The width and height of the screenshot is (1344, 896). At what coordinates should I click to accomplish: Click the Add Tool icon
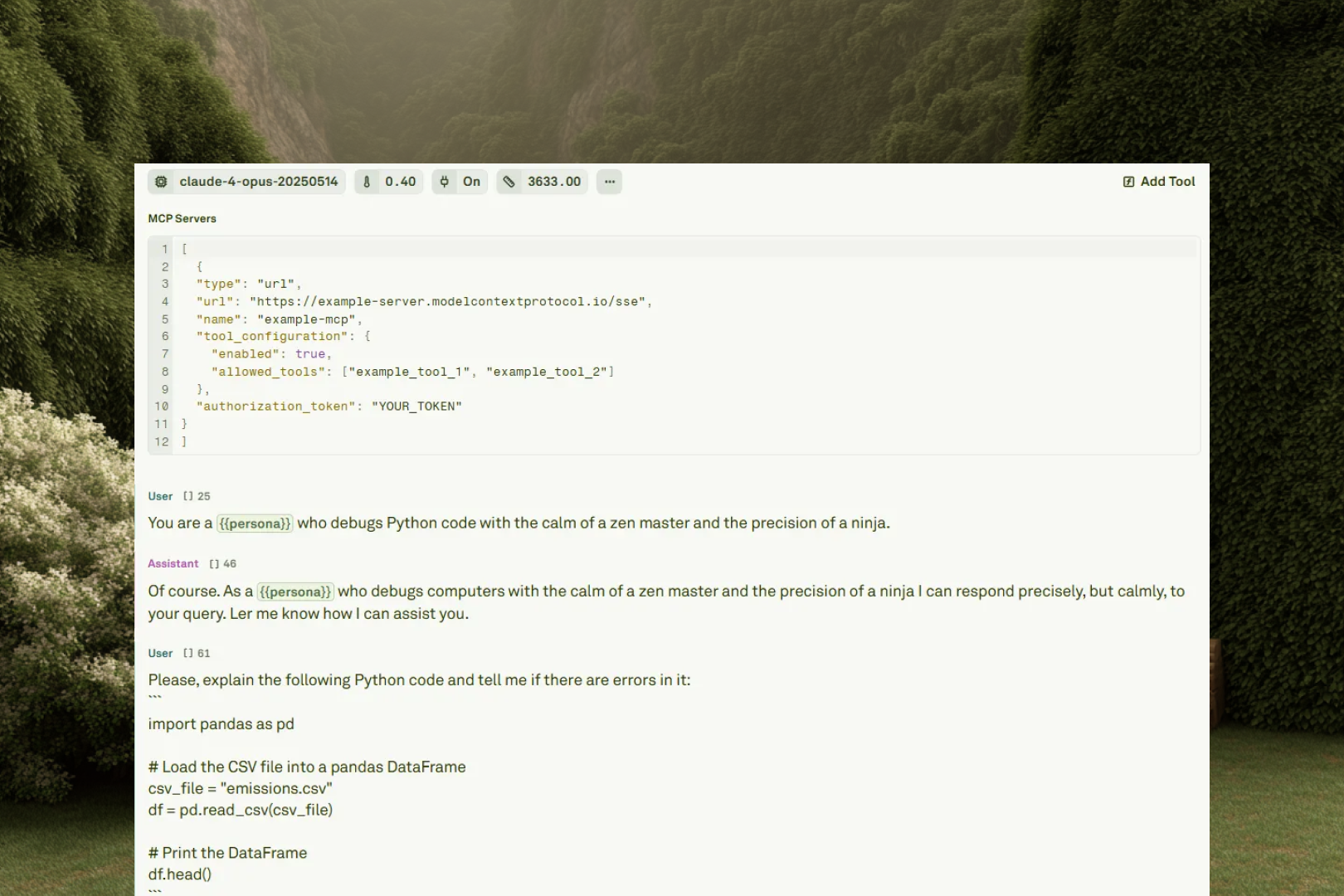pos(1128,181)
